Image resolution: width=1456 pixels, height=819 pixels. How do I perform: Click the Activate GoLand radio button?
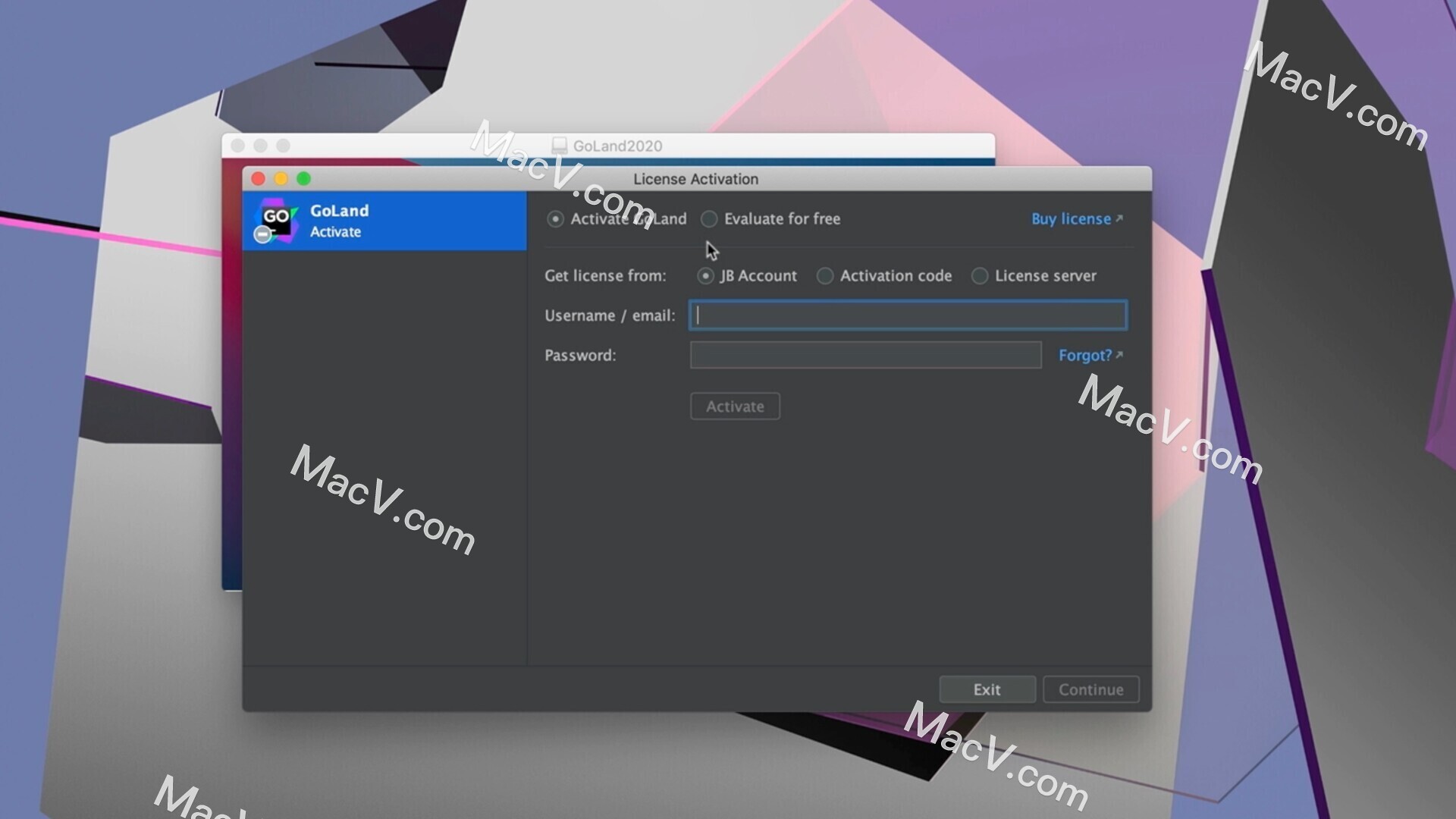(x=553, y=218)
